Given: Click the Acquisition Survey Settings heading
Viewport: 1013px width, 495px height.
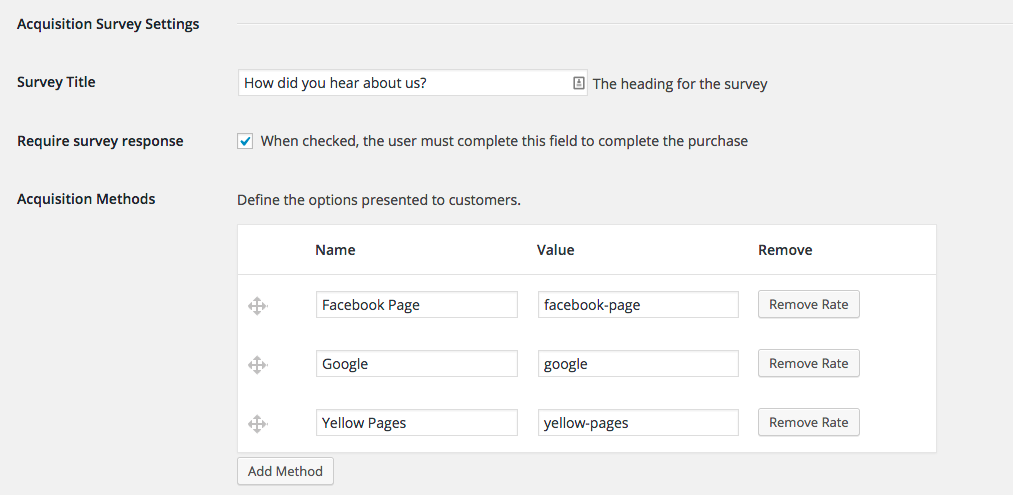Looking at the screenshot, I should pyautogui.click(x=108, y=24).
